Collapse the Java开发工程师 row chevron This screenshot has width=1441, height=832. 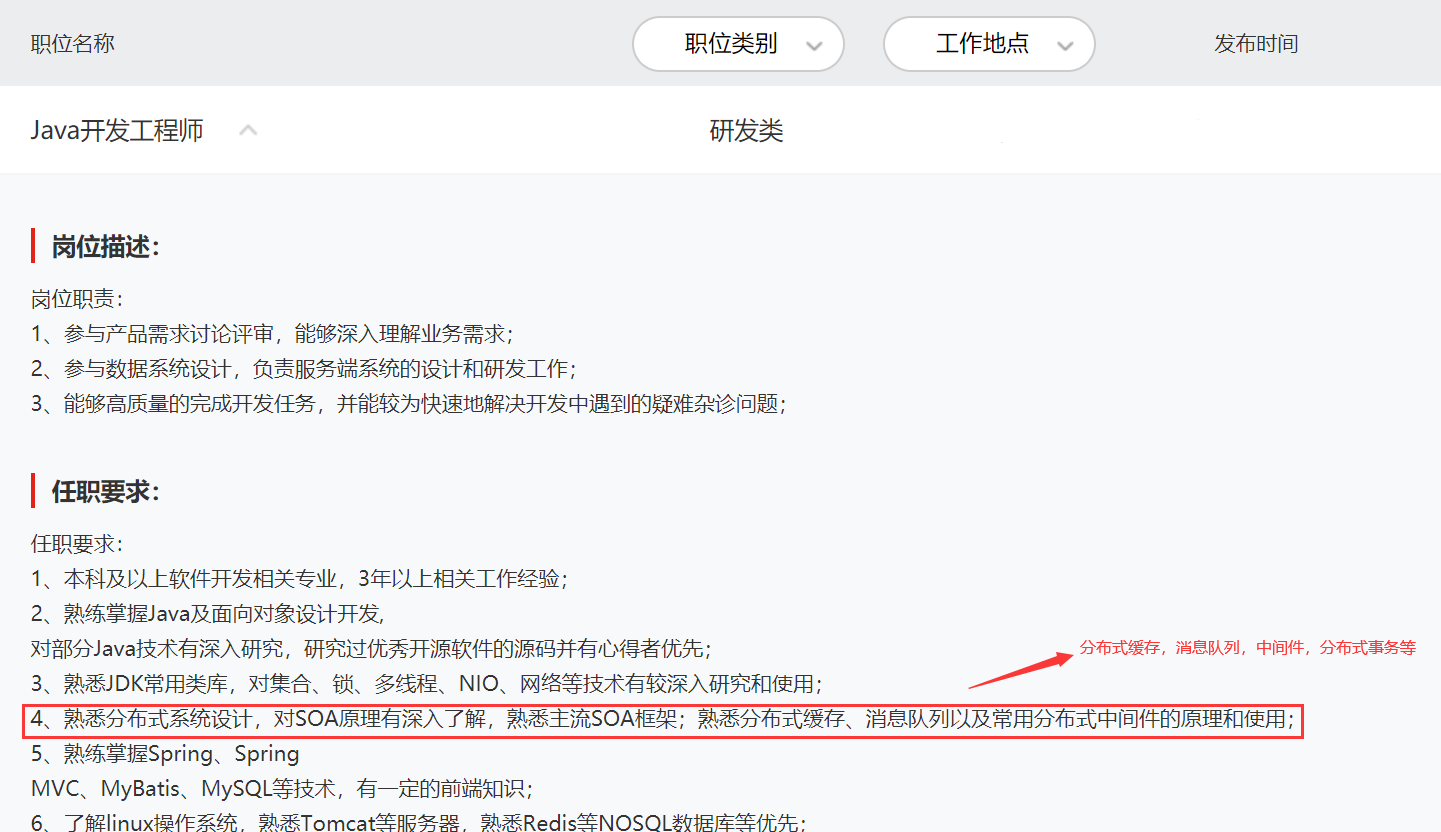click(x=249, y=130)
